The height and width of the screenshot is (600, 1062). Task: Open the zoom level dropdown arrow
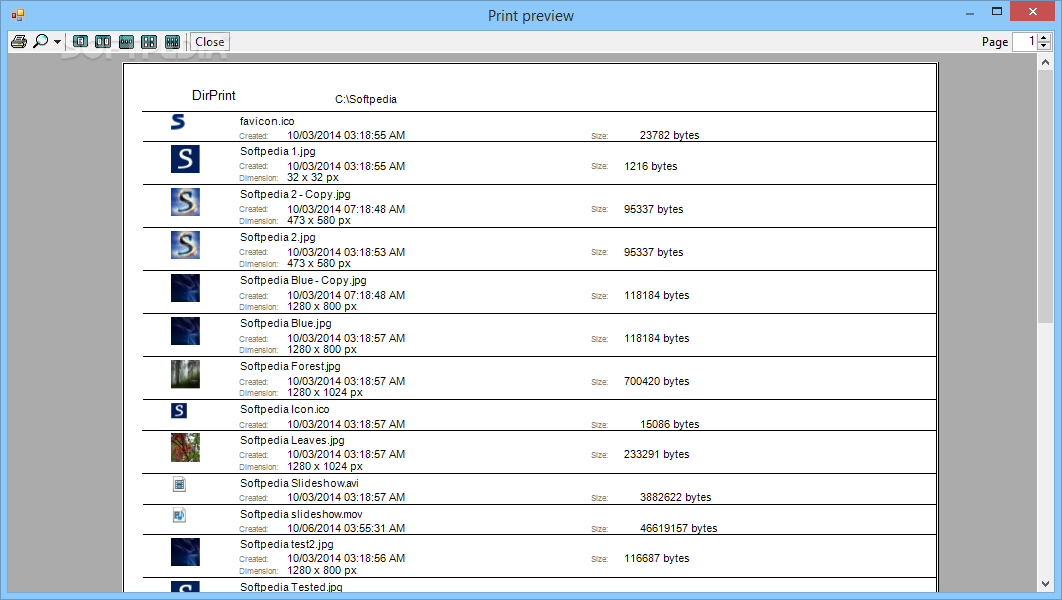point(58,42)
